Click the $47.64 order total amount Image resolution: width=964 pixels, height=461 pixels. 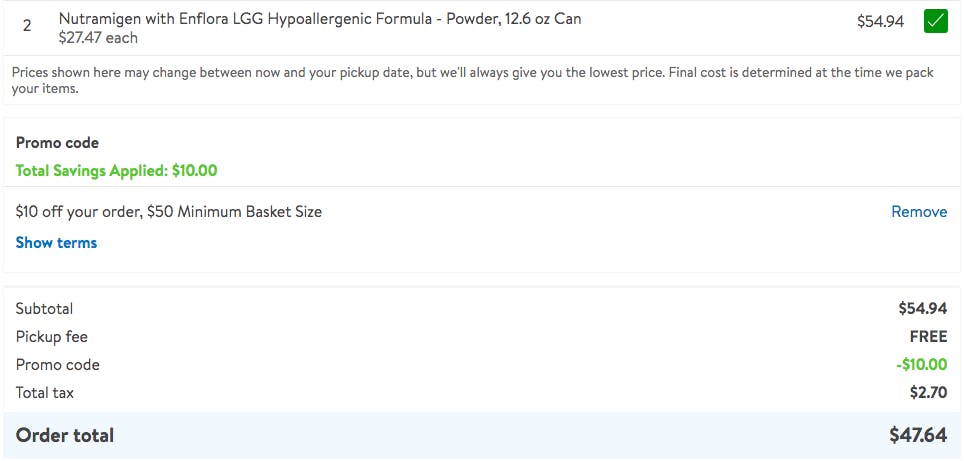[x=918, y=435]
